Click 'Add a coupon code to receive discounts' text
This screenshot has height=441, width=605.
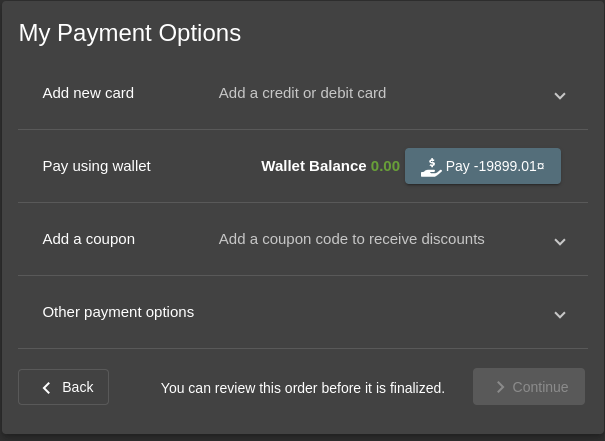tap(352, 239)
